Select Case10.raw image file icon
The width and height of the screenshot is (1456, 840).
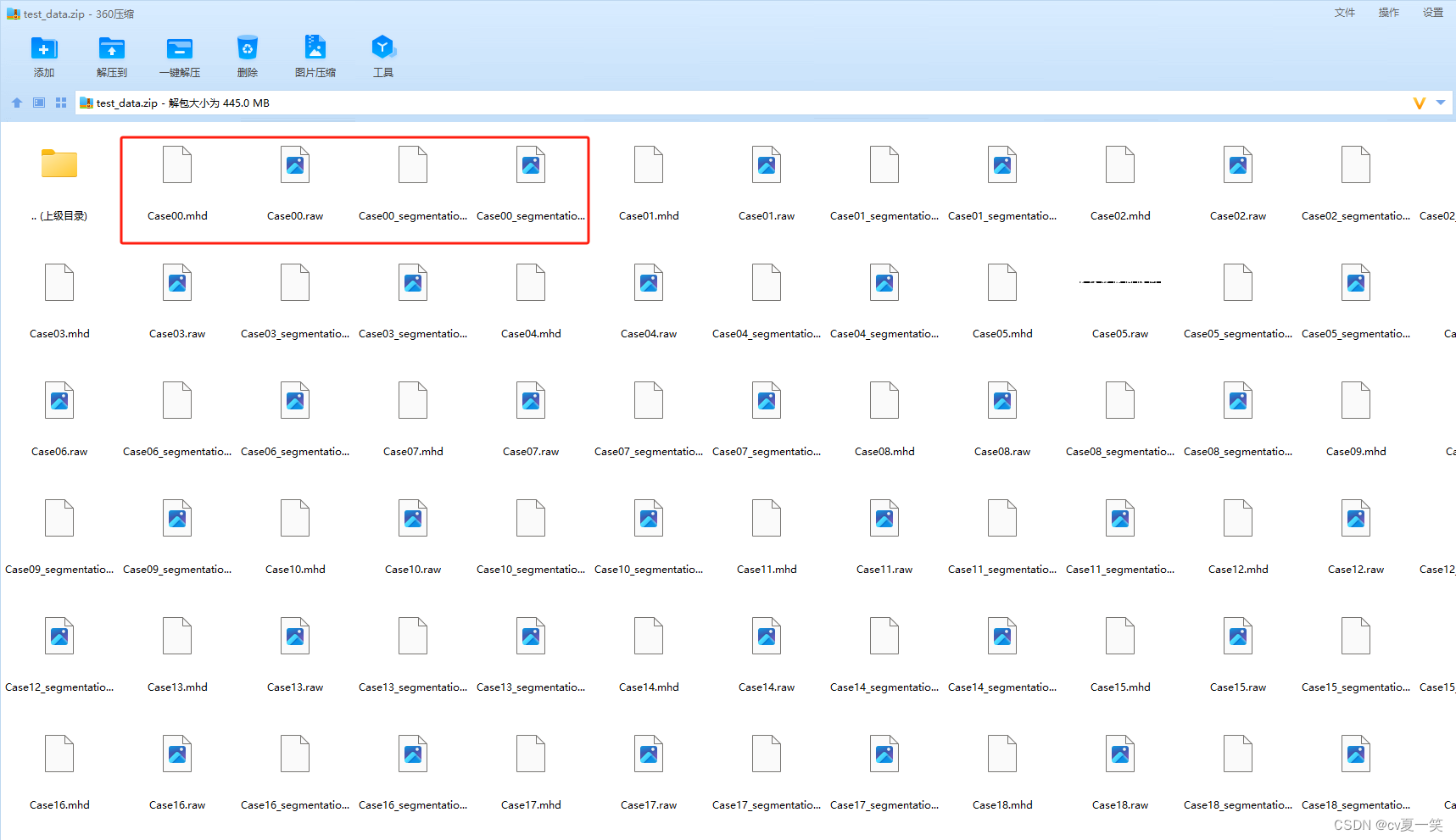413,518
